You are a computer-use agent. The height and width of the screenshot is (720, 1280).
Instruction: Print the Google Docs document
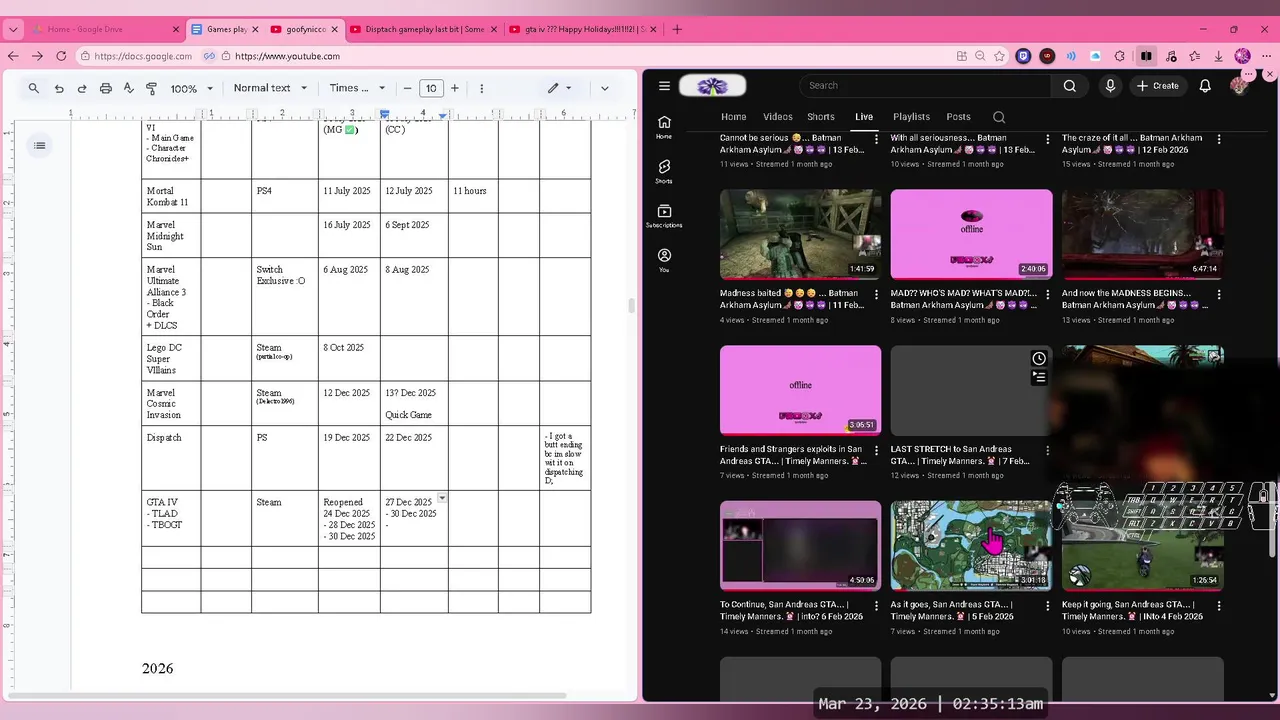106,88
